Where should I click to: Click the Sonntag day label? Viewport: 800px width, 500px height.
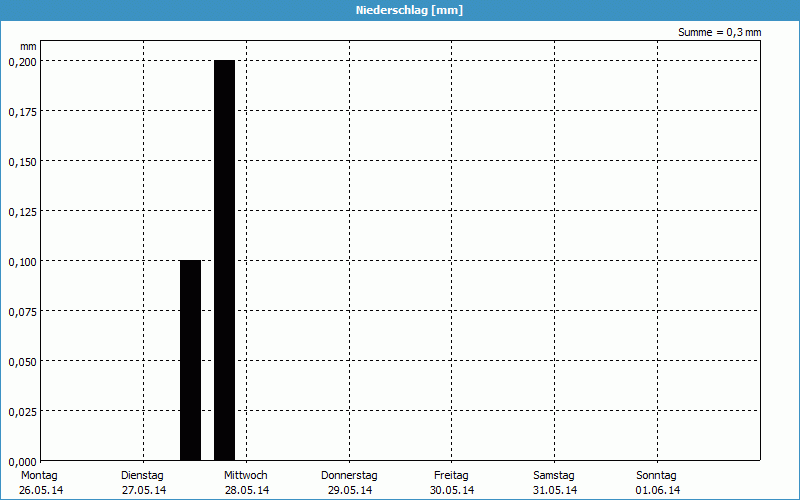pos(656,476)
